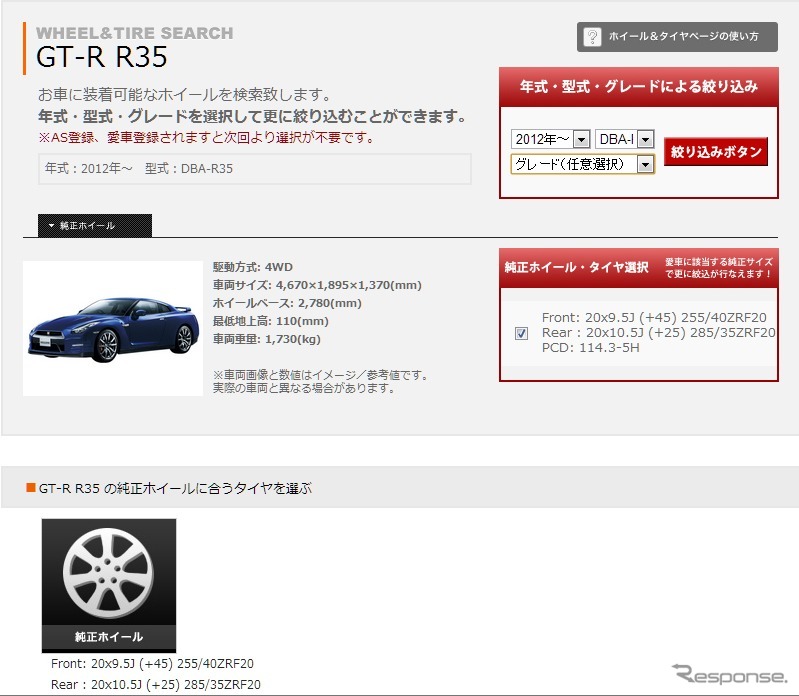Viewport: 799px width, 696px height.
Task: Select the 純正ホイール tab
Action: click(95, 225)
